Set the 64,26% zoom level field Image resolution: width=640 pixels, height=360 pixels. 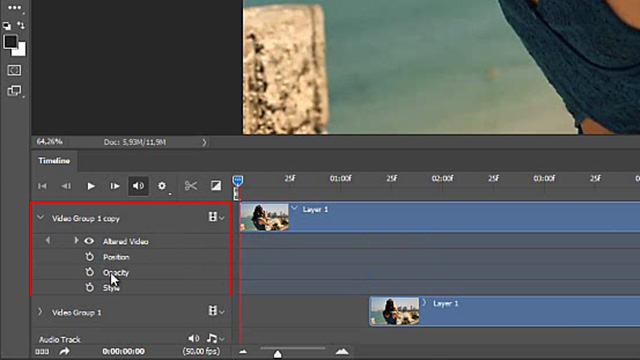pos(50,142)
